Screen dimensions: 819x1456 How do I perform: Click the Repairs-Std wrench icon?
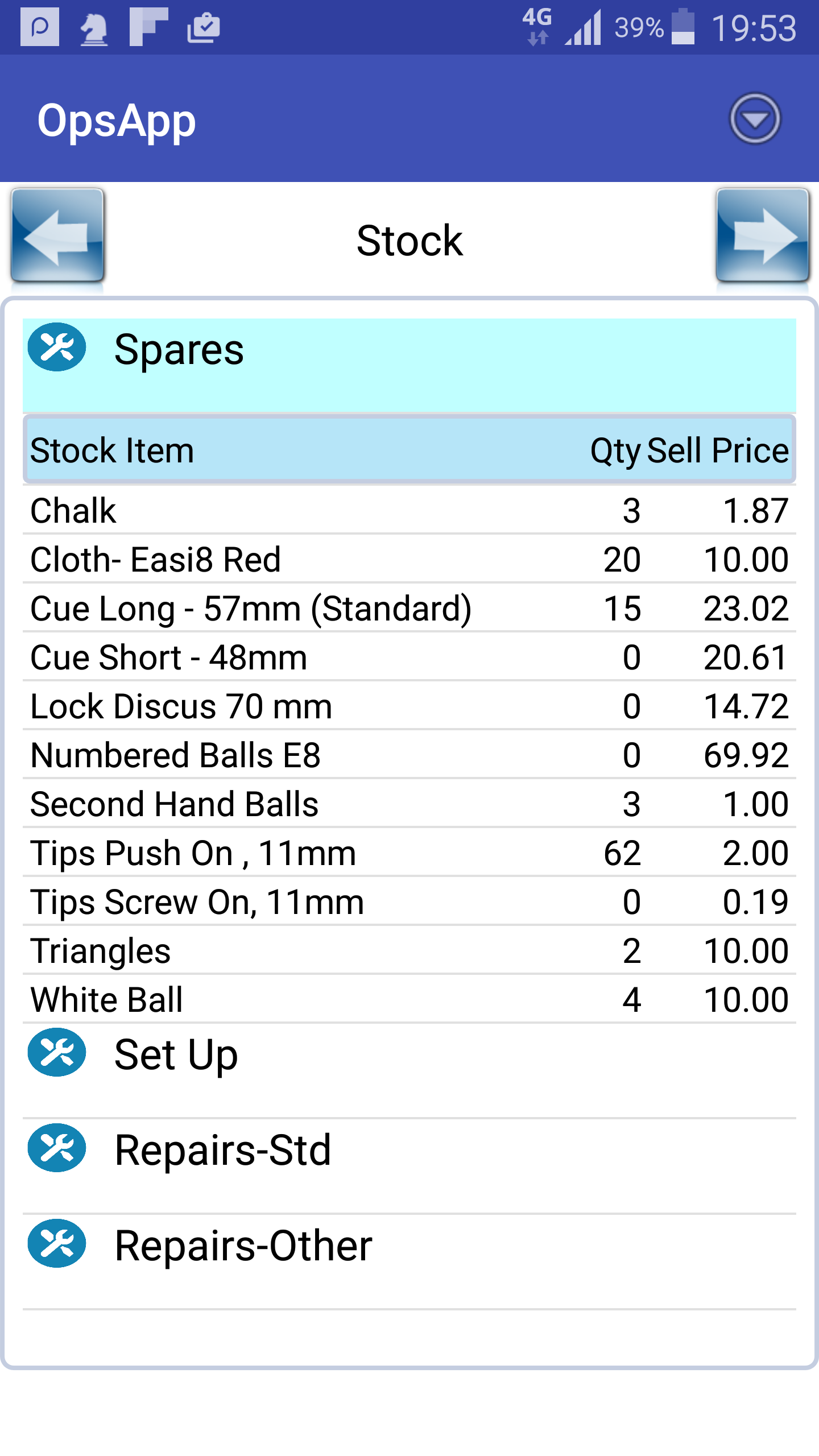(57, 1148)
